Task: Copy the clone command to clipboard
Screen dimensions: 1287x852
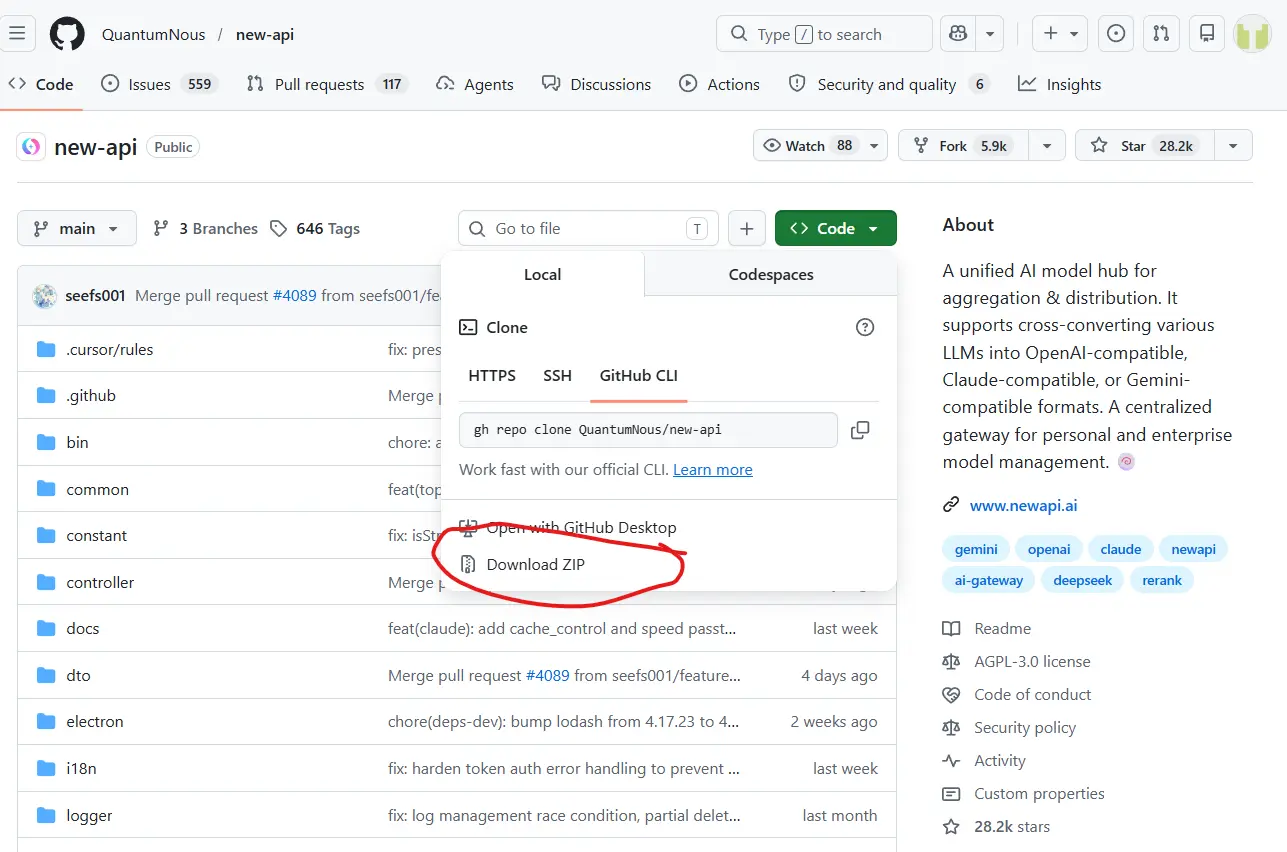Action: [x=860, y=430]
